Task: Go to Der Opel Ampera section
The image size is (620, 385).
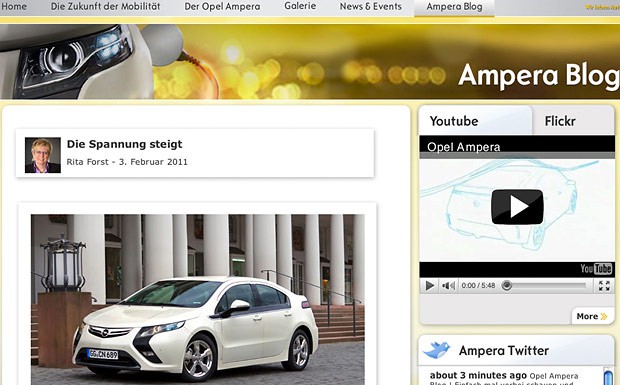Action: tap(222, 7)
